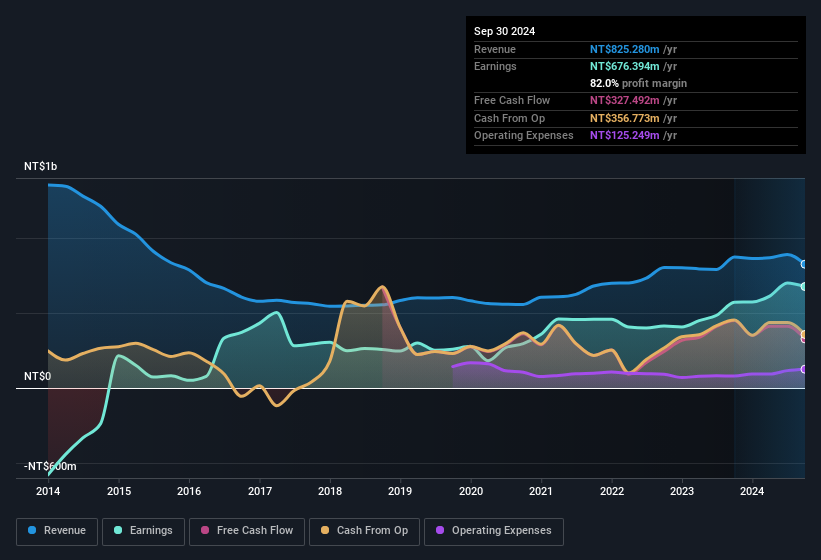Click the NT$356.773m cash from op value
Screen dimensions: 821x560
(x=624, y=118)
